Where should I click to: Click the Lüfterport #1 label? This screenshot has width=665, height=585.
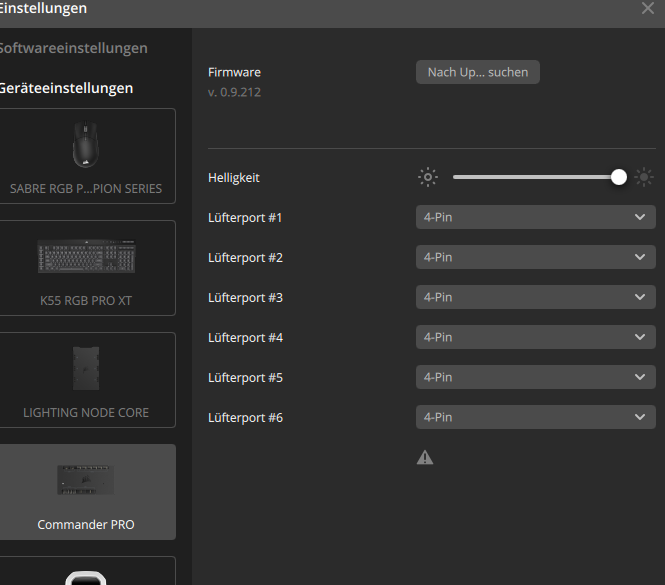click(x=245, y=218)
